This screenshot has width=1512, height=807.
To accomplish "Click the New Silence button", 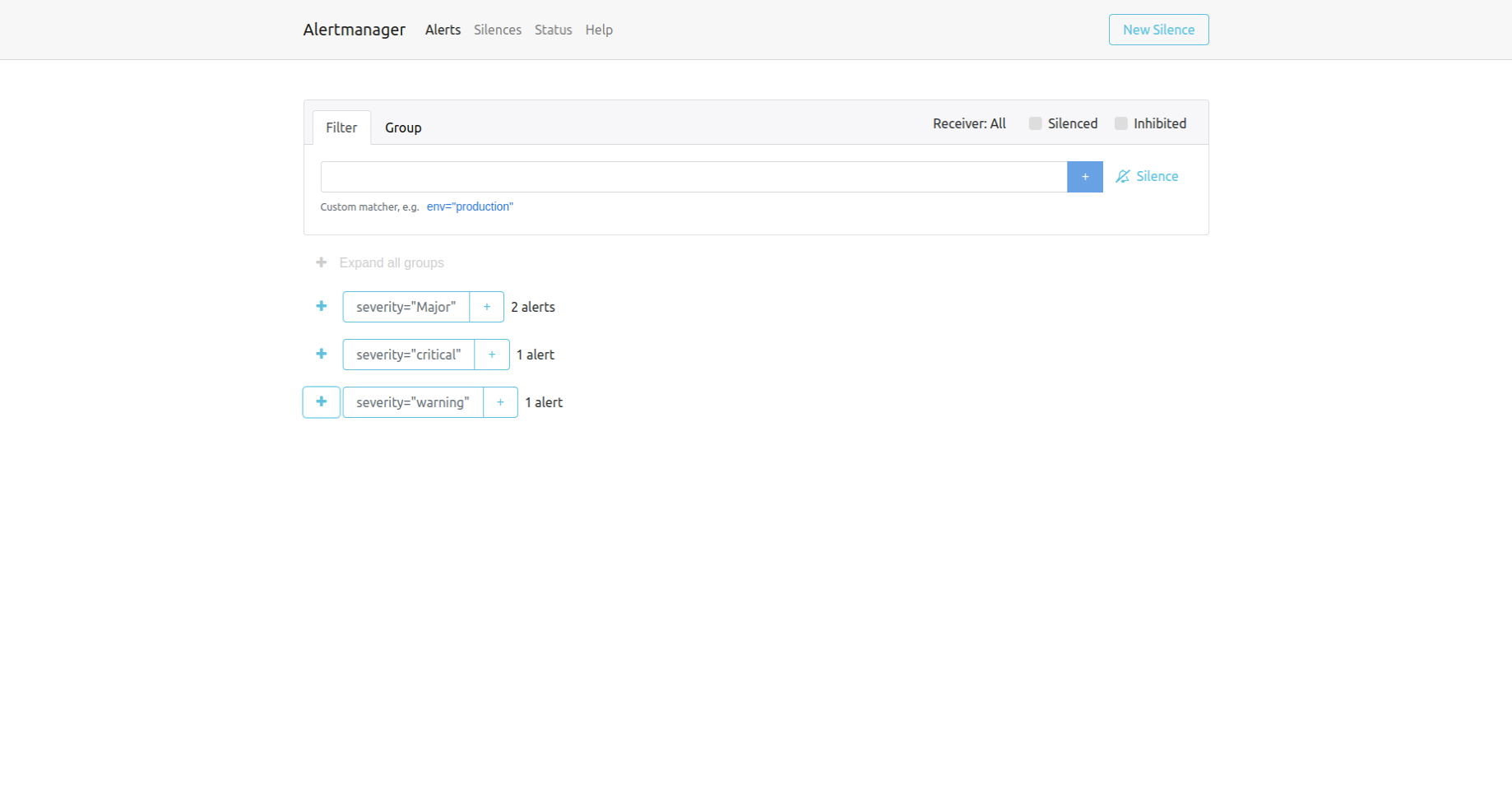I will click(x=1158, y=29).
